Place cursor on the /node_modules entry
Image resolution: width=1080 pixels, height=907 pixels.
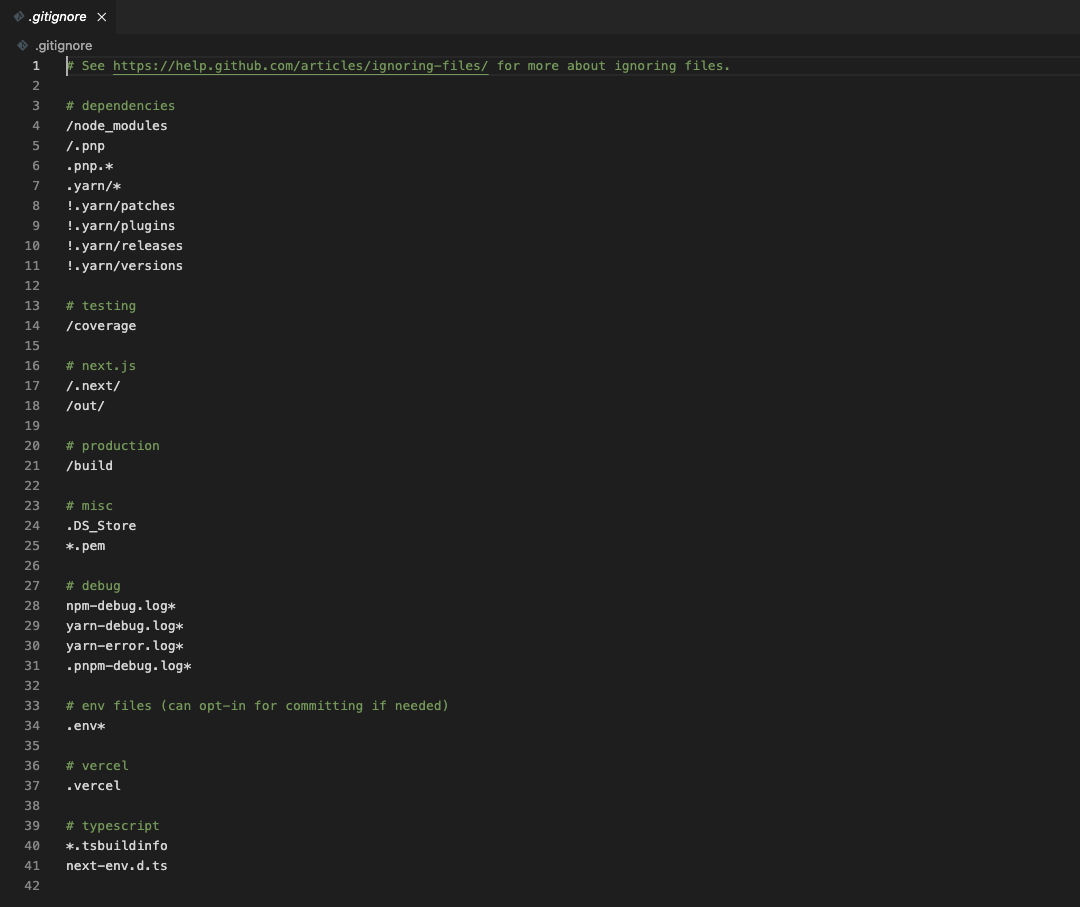pos(116,125)
